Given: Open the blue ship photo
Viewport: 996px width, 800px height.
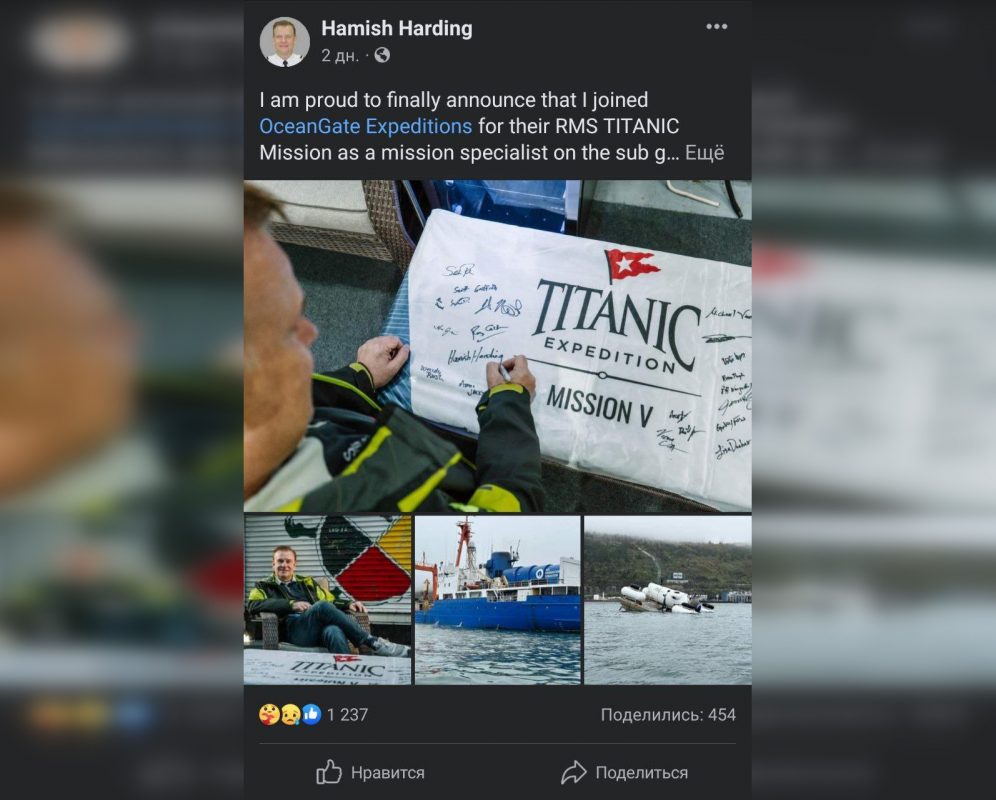Looking at the screenshot, I should pyautogui.click(x=497, y=600).
